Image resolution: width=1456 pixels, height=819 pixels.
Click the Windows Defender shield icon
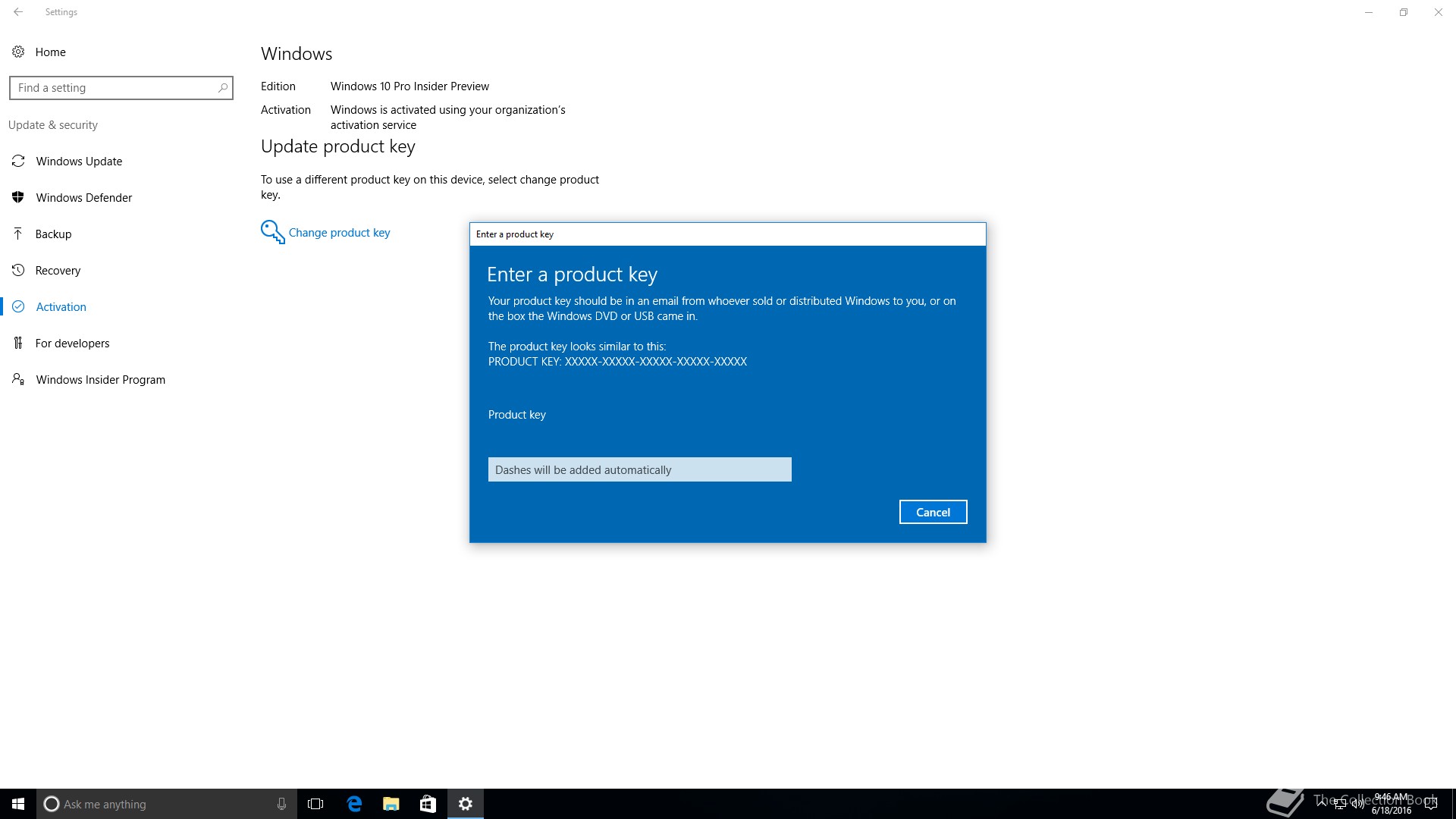click(x=18, y=197)
